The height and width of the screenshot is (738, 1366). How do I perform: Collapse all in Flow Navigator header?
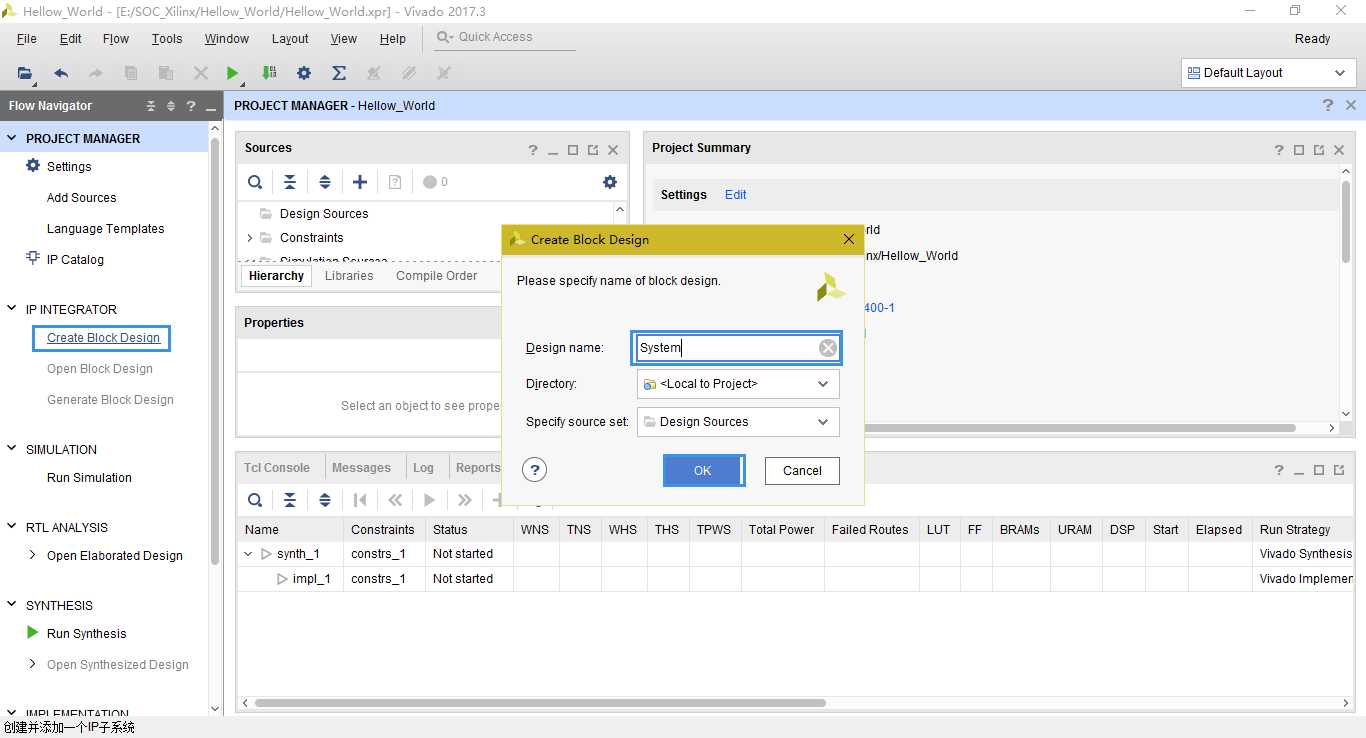pyautogui.click(x=151, y=106)
